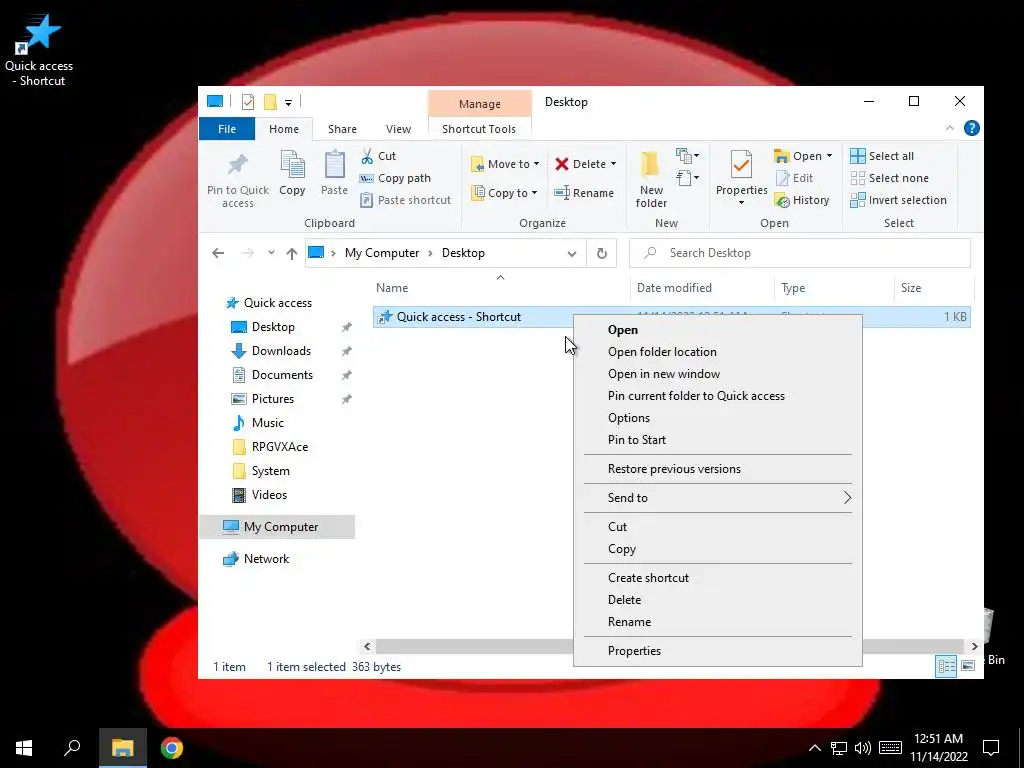Click the File Explorer taskbar icon
1024x768 pixels.
122,748
